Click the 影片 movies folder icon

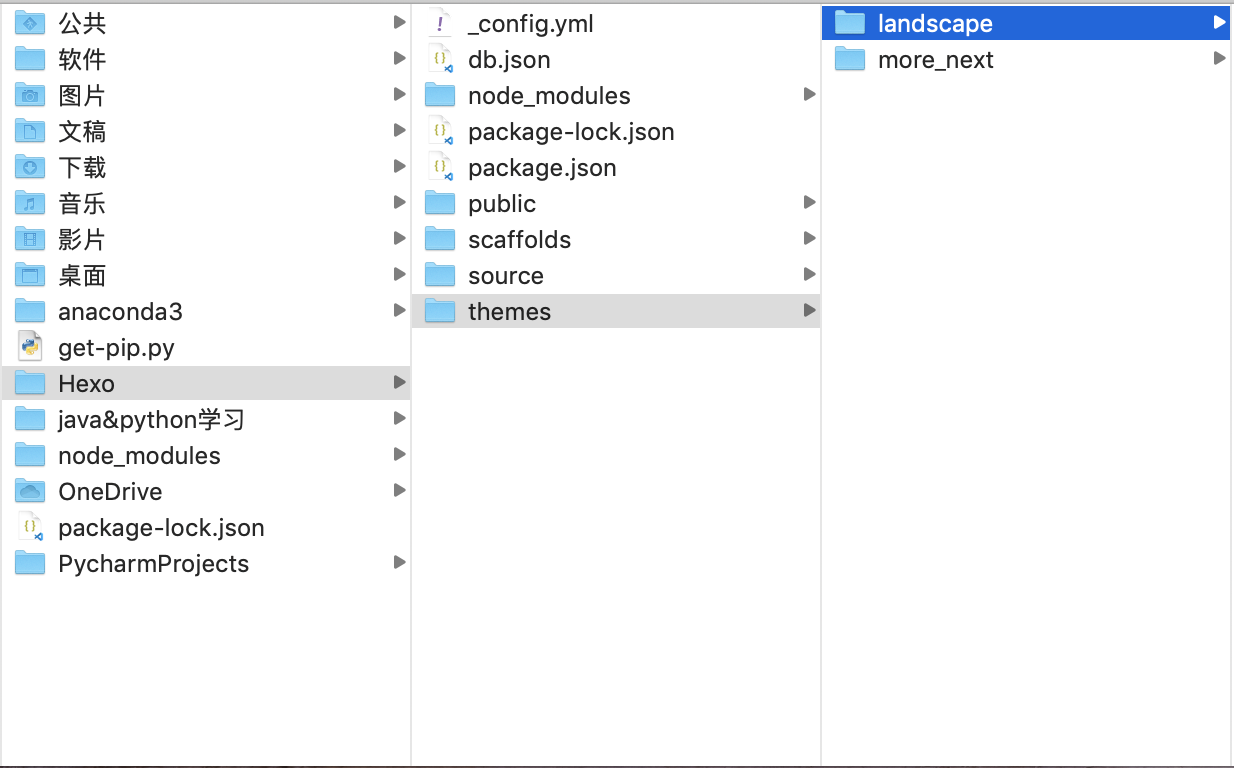[31, 239]
